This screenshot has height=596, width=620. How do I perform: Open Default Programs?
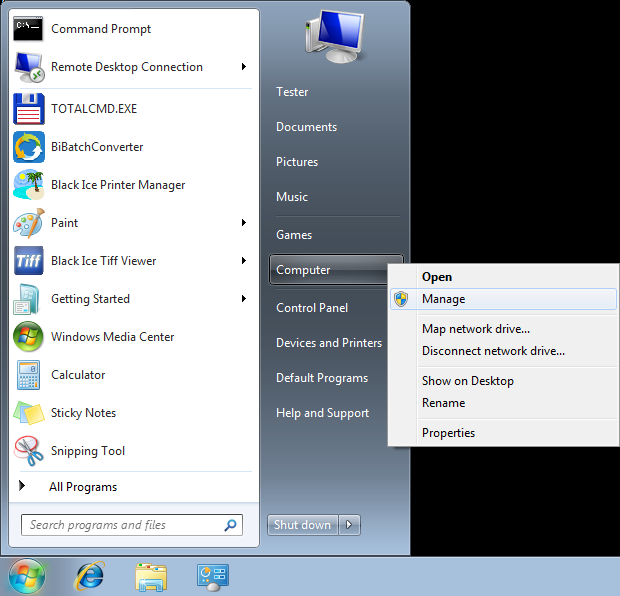click(x=322, y=378)
